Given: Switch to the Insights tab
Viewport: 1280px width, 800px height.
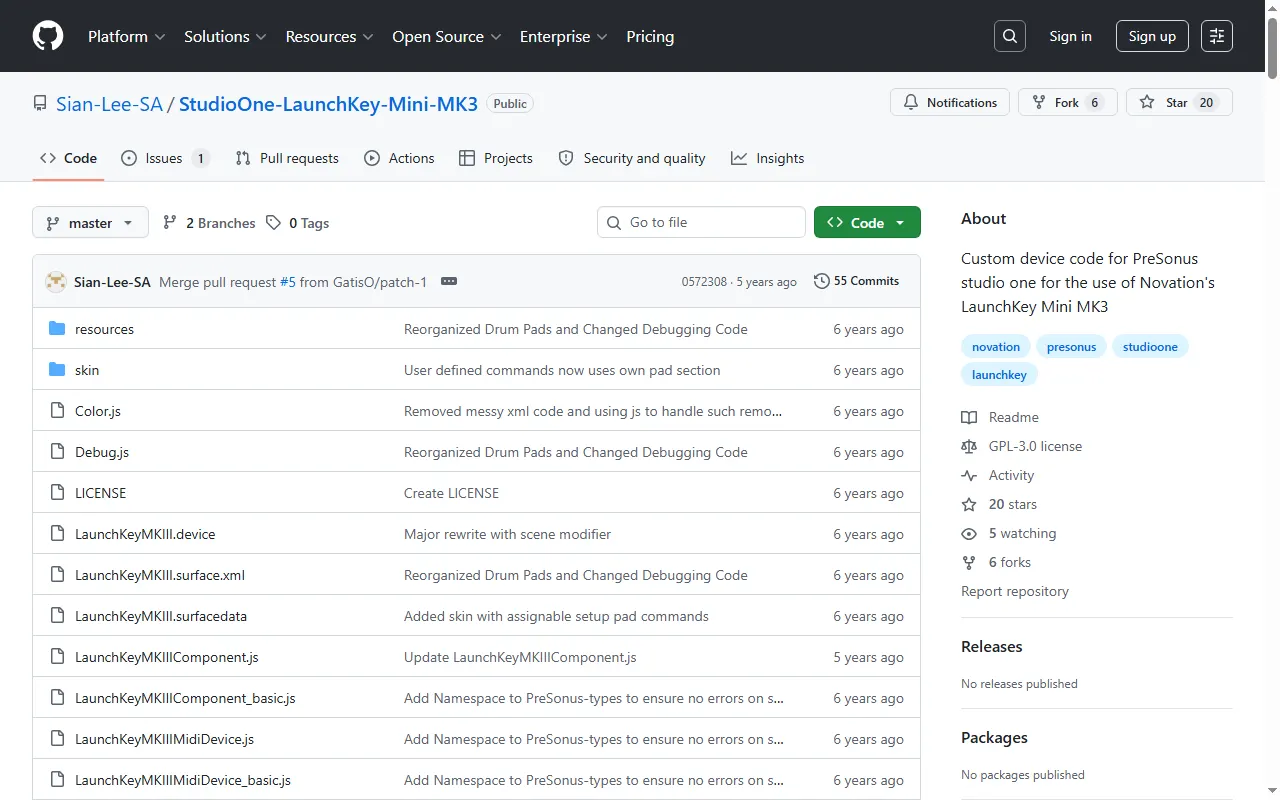Looking at the screenshot, I should point(767,158).
